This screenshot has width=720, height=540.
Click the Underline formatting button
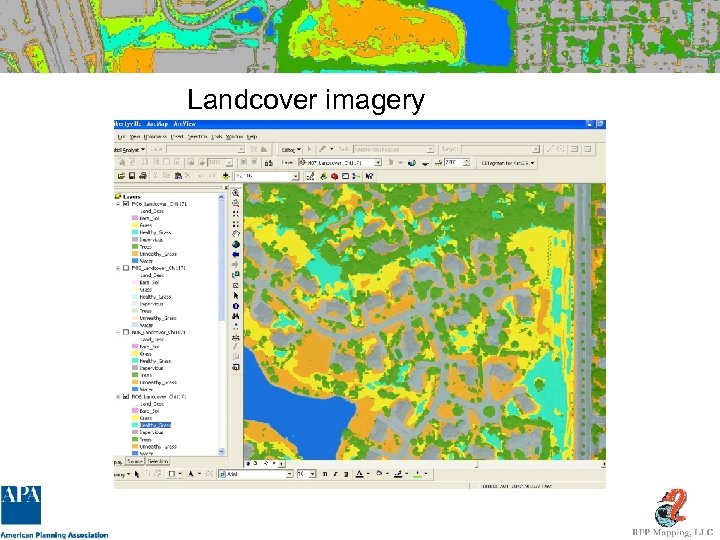click(346, 474)
